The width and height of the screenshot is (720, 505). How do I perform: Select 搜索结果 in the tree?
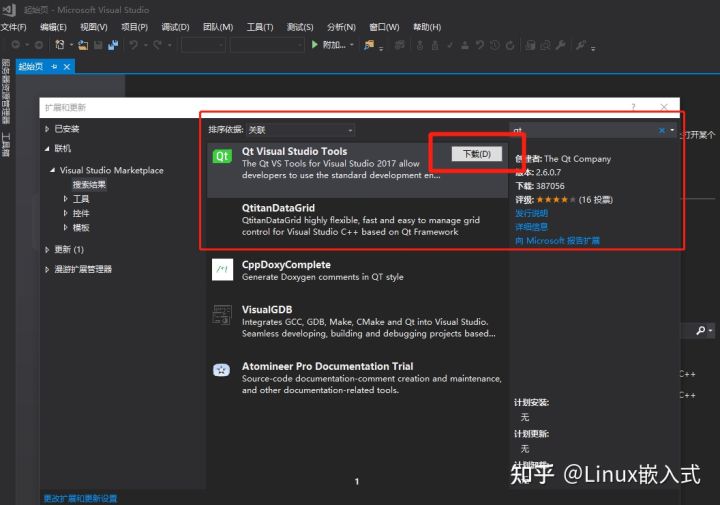pyautogui.click(x=89, y=185)
